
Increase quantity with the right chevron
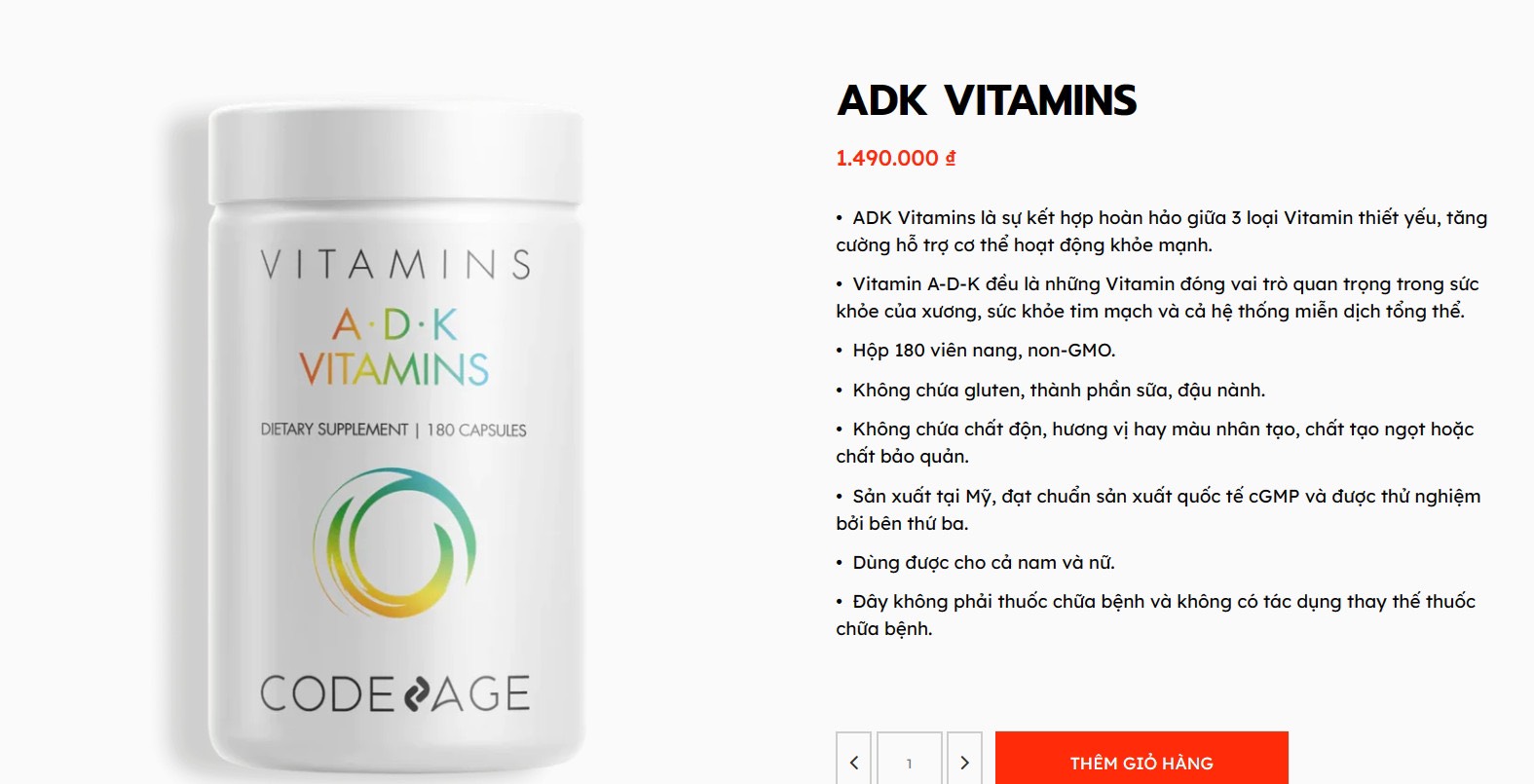[x=964, y=759]
